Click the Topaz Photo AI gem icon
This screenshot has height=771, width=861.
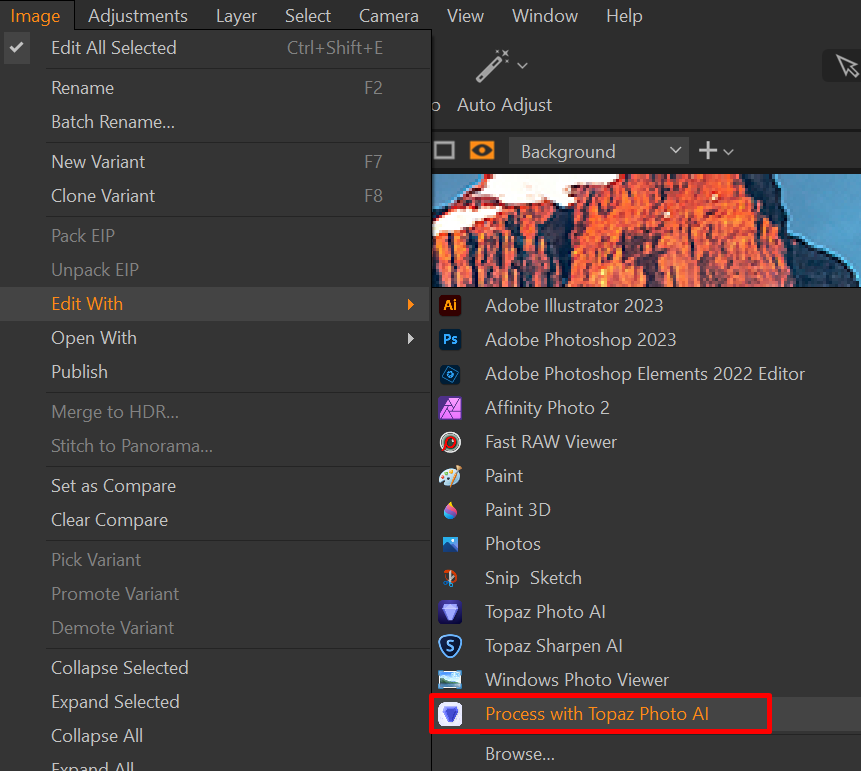point(450,612)
